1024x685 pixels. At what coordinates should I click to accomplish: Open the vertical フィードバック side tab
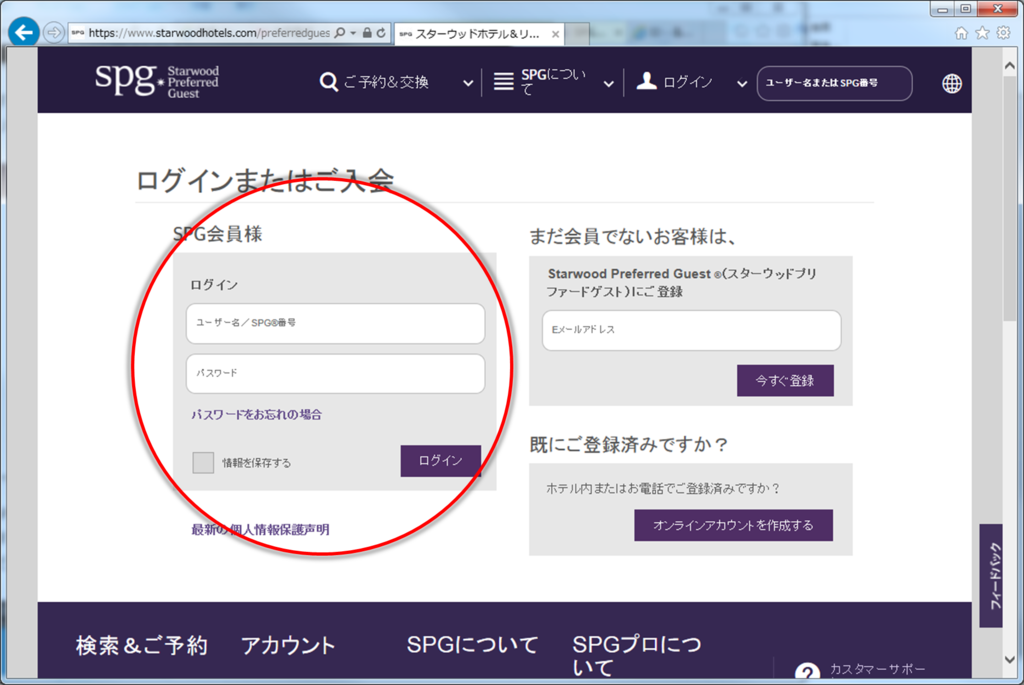(x=991, y=575)
